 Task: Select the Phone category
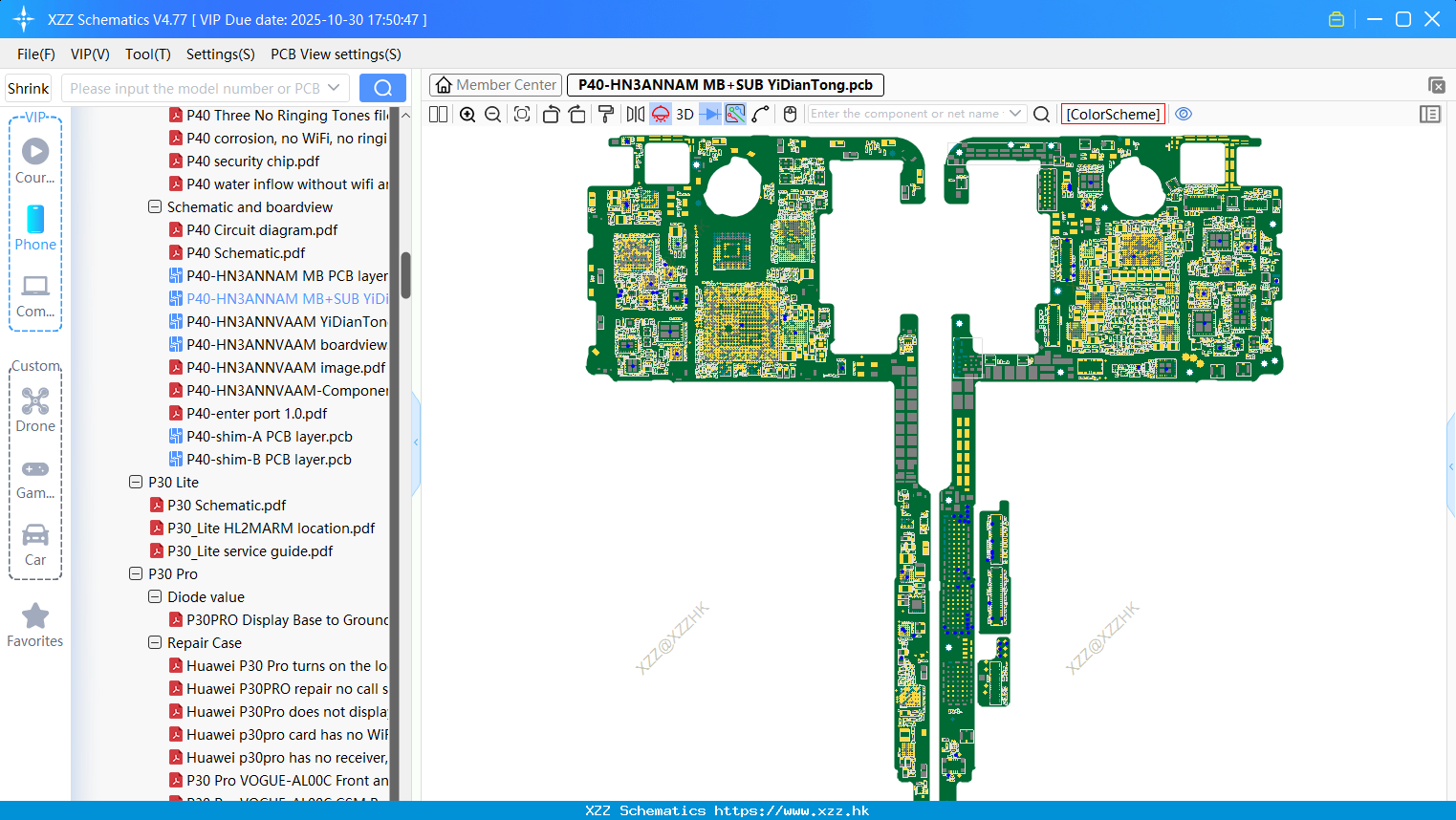tap(35, 227)
